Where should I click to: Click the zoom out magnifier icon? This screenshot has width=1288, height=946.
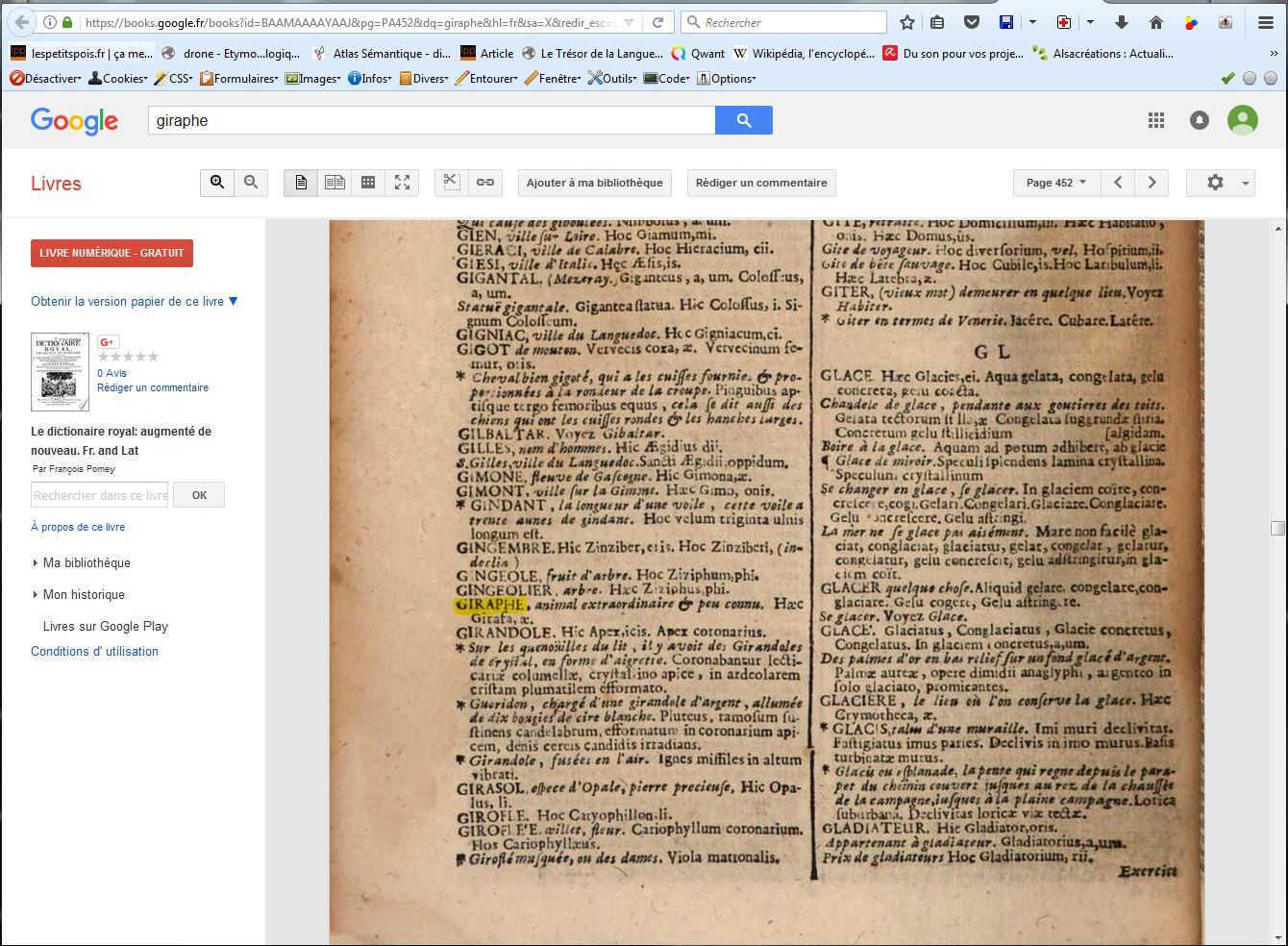(x=251, y=183)
